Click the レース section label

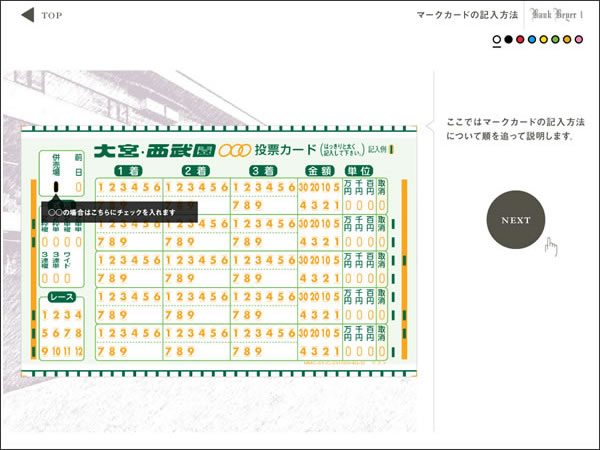click(x=62, y=297)
